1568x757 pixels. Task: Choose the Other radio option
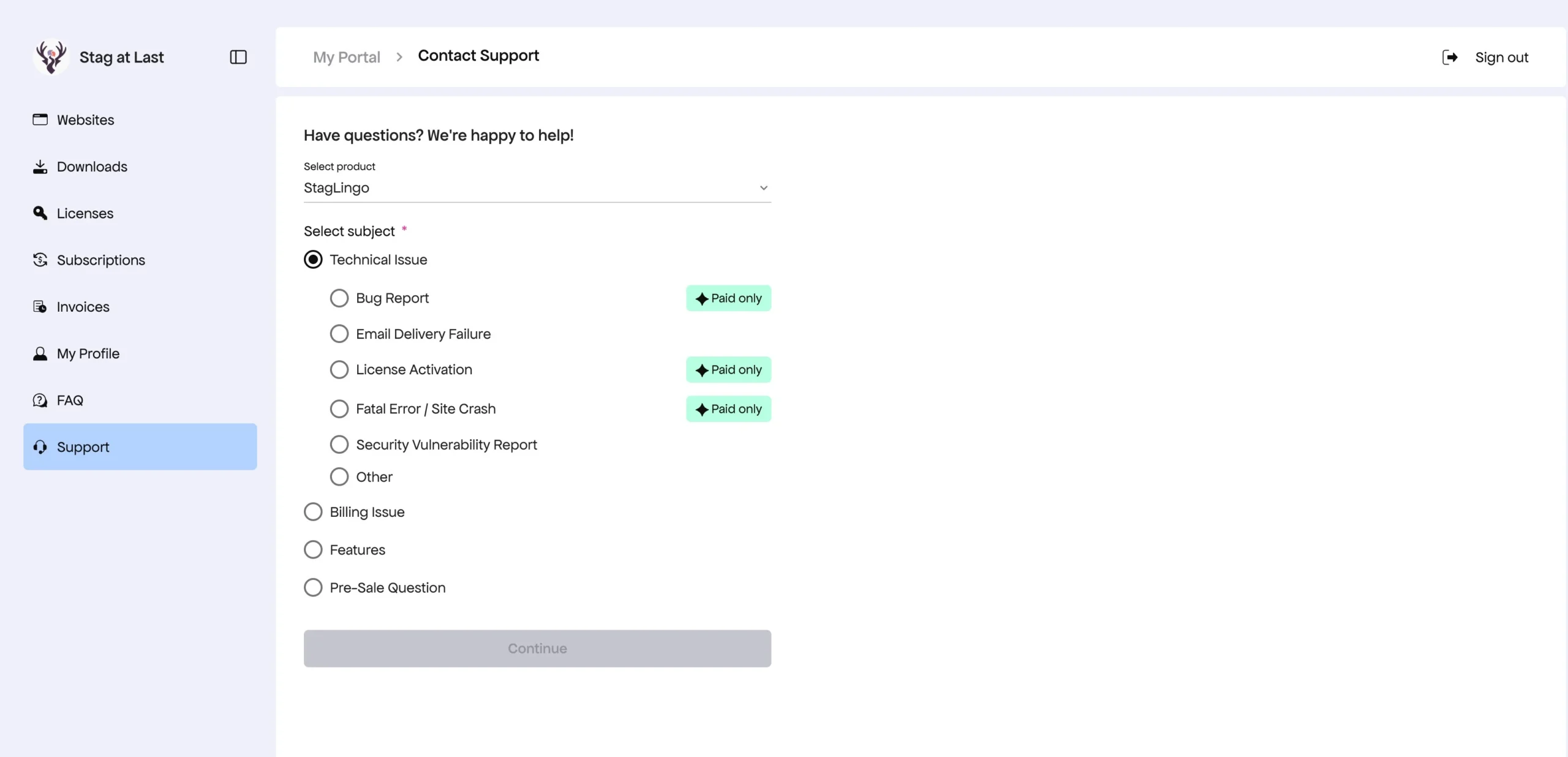[x=339, y=476]
